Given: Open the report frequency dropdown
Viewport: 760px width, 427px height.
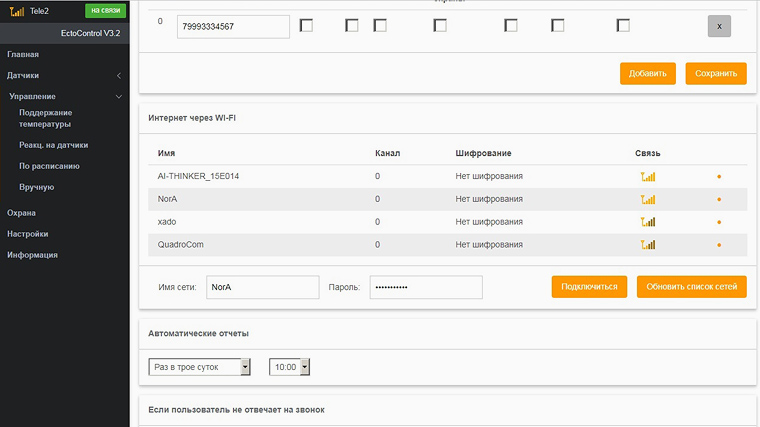Looking at the screenshot, I should [199, 367].
